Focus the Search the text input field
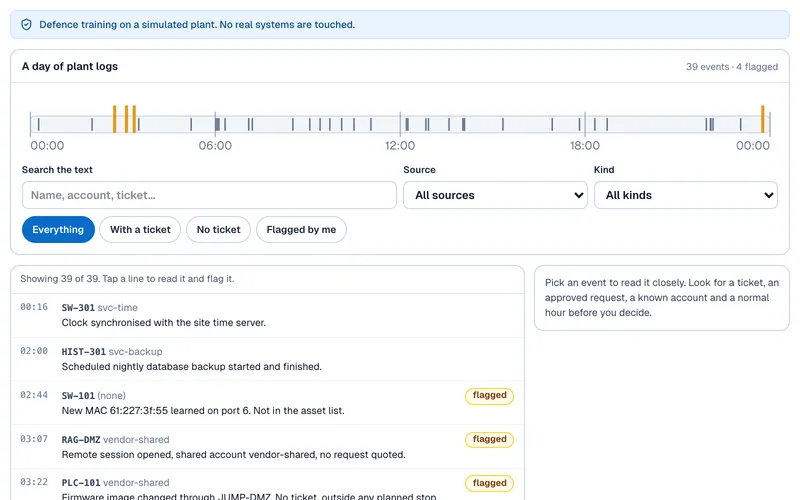 [209, 195]
